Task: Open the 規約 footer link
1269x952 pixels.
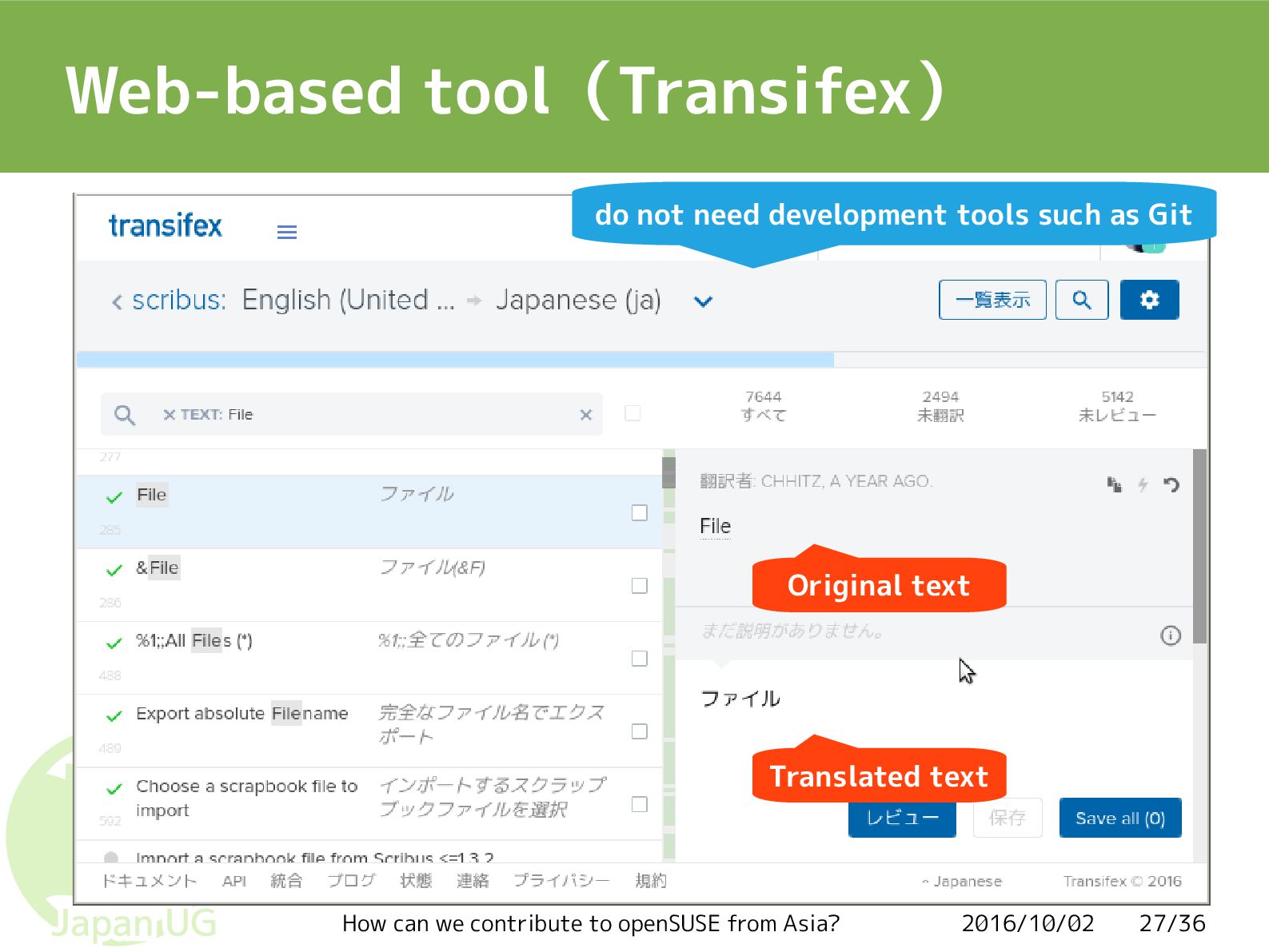Action: (651, 881)
